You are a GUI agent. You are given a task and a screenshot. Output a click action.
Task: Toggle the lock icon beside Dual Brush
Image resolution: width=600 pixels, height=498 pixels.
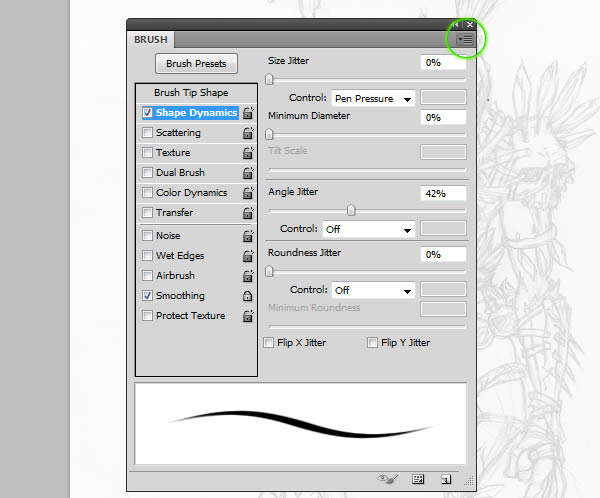click(248, 173)
